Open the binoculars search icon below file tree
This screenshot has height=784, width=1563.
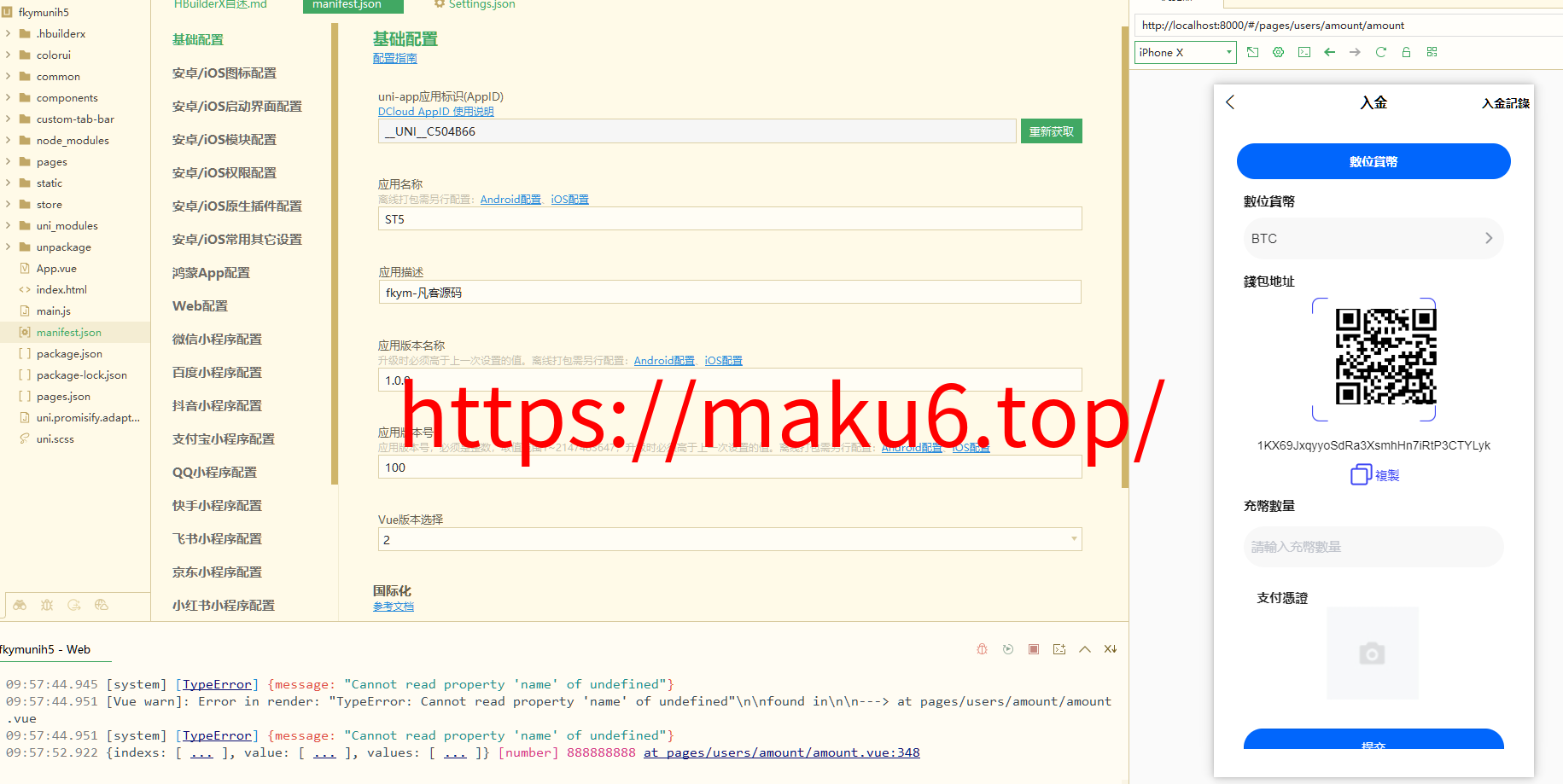tap(20, 605)
